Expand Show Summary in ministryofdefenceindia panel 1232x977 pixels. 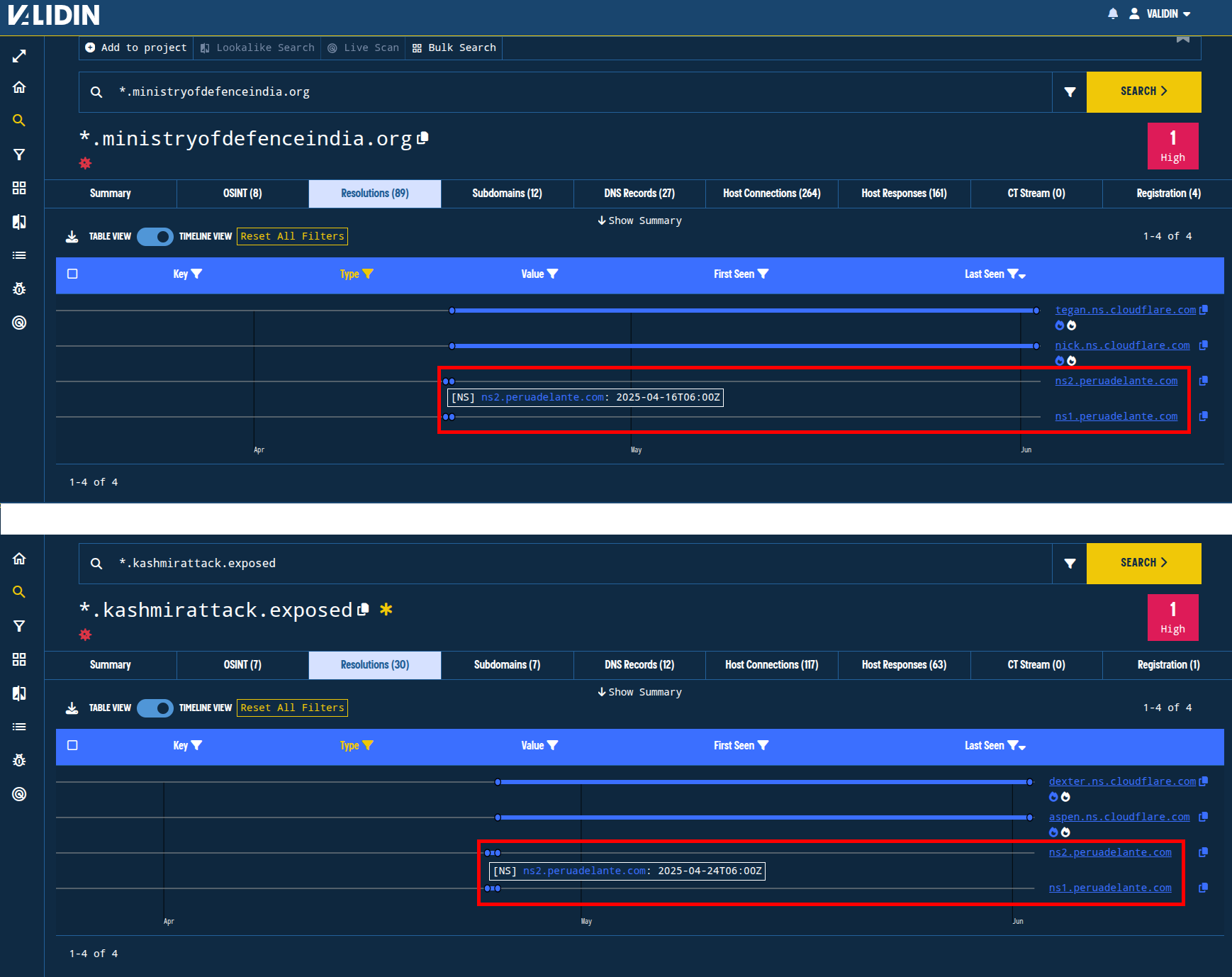pyautogui.click(x=639, y=220)
